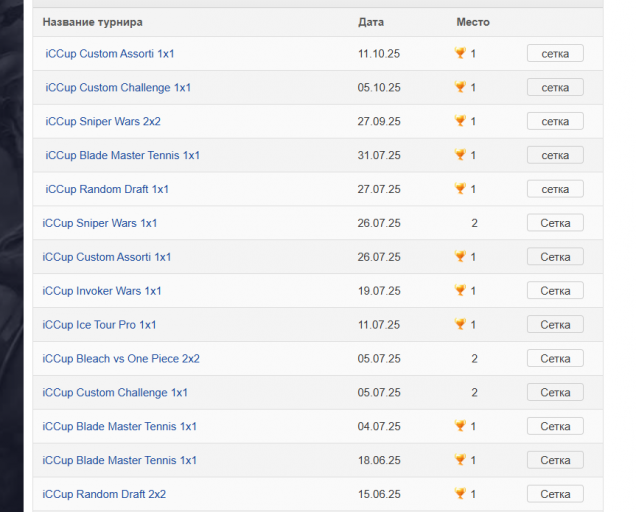Click the Дата column header
Screen dimensions: 636x512
coord(371,22)
